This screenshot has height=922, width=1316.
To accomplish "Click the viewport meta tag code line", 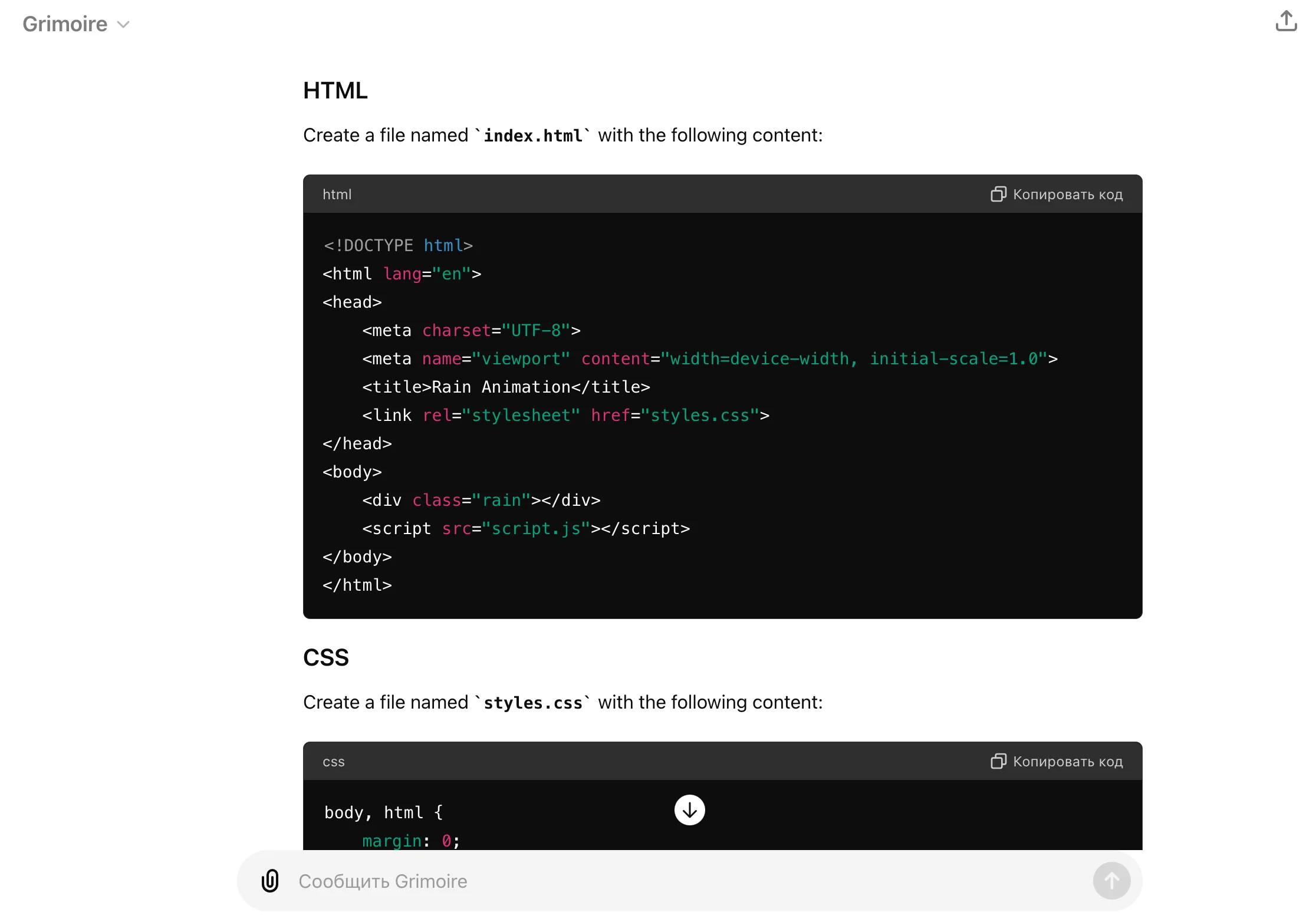I will pyautogui.click(x=709, y=359).
